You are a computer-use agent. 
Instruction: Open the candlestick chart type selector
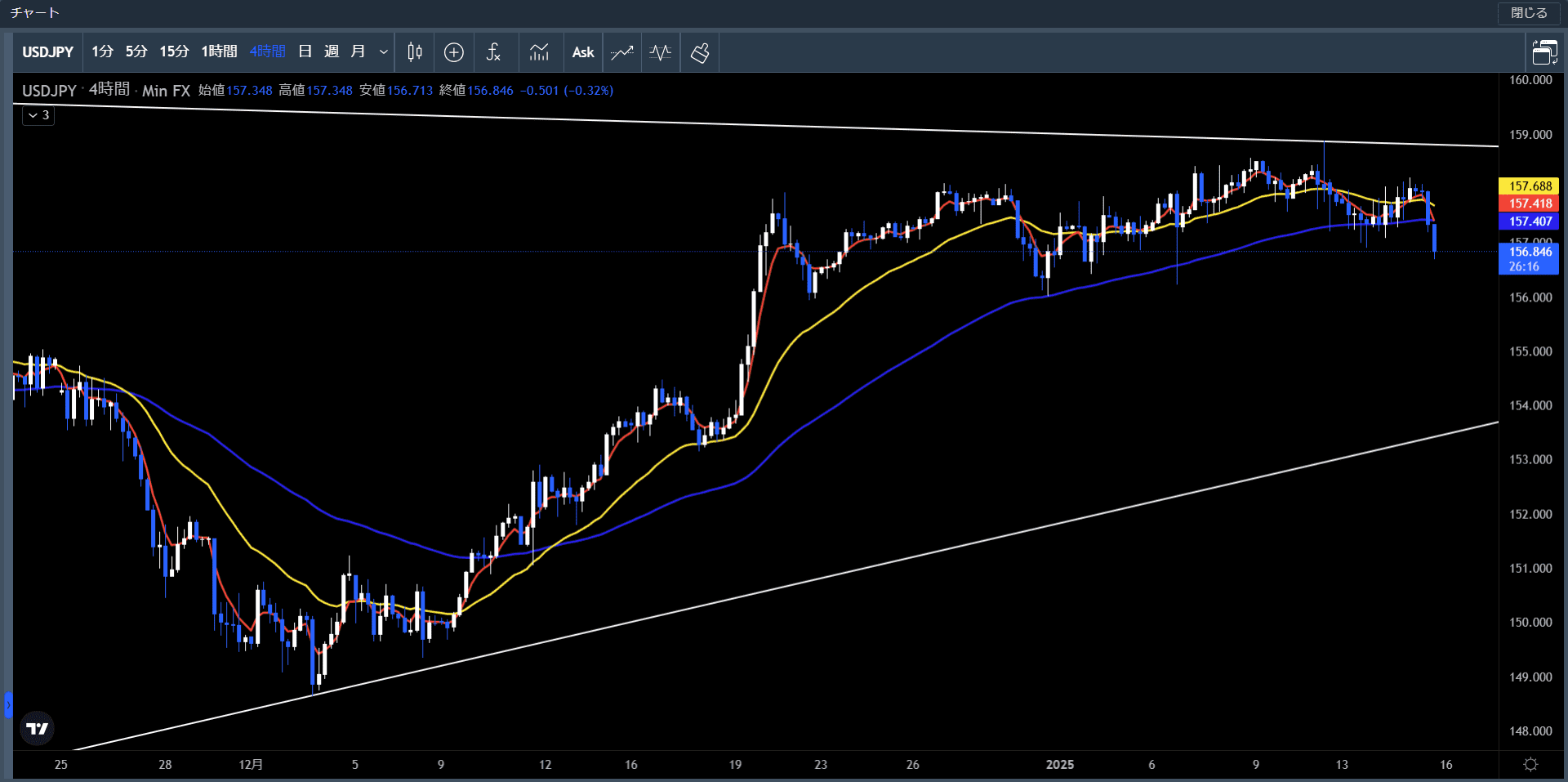(x=415, y=52)
